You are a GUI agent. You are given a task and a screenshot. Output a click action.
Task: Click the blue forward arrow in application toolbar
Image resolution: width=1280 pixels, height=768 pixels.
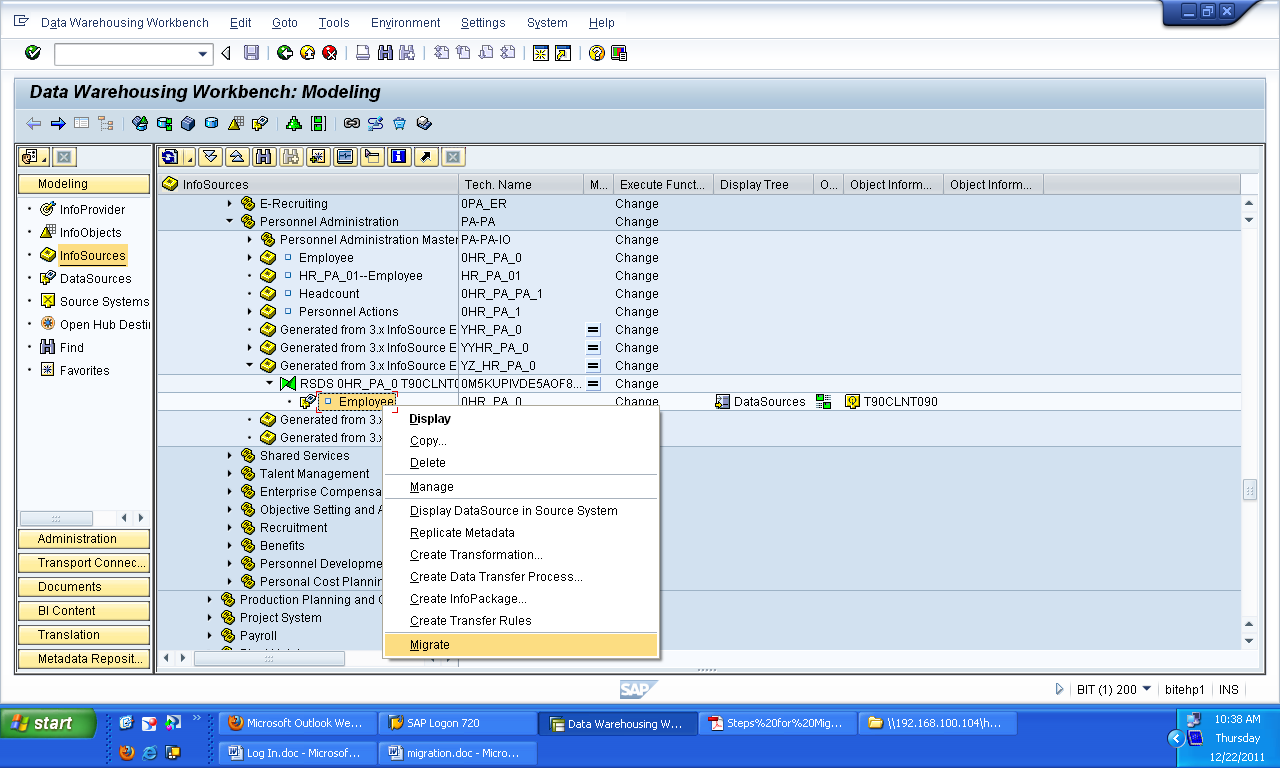point(57,124)
